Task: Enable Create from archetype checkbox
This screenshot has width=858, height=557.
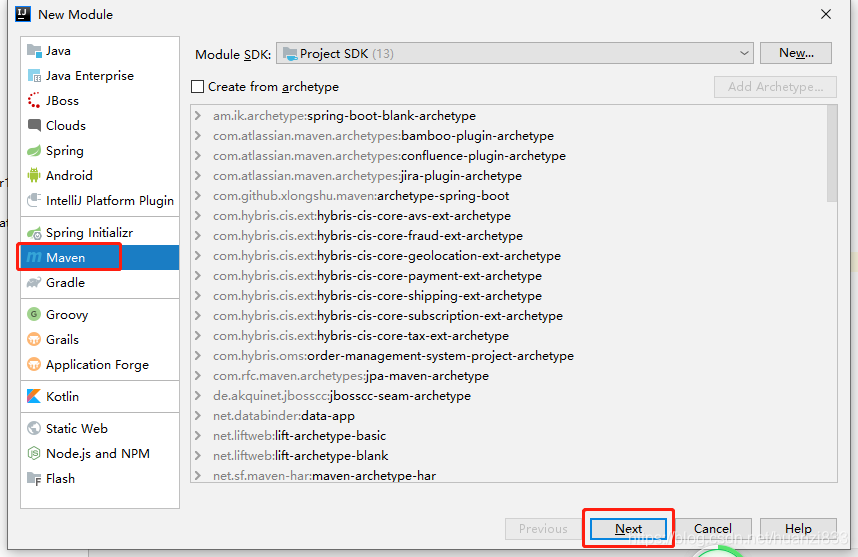Action: point(198,86)
